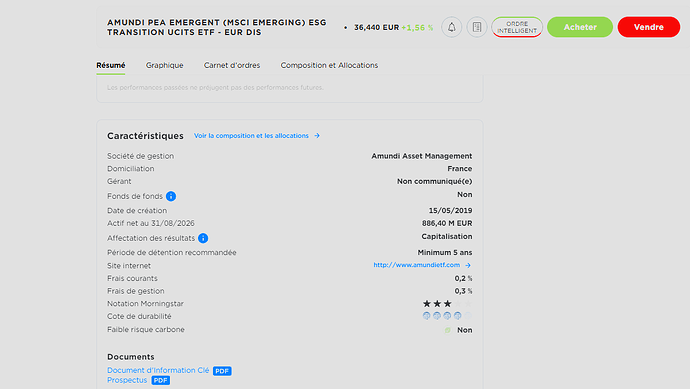Open Document d'Information Clé link
690x389 pixels.
(x=158, y=371)
